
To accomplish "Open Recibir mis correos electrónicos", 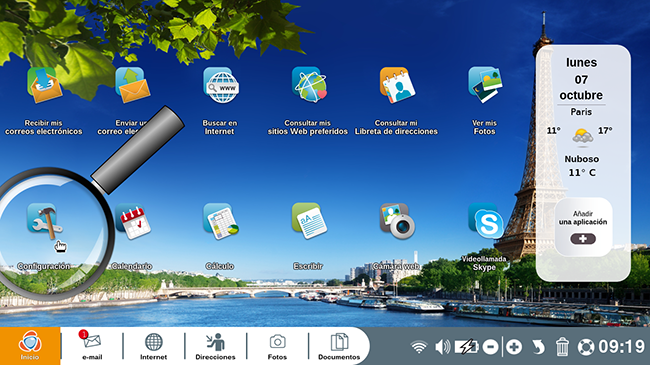I will pos(45,85).
